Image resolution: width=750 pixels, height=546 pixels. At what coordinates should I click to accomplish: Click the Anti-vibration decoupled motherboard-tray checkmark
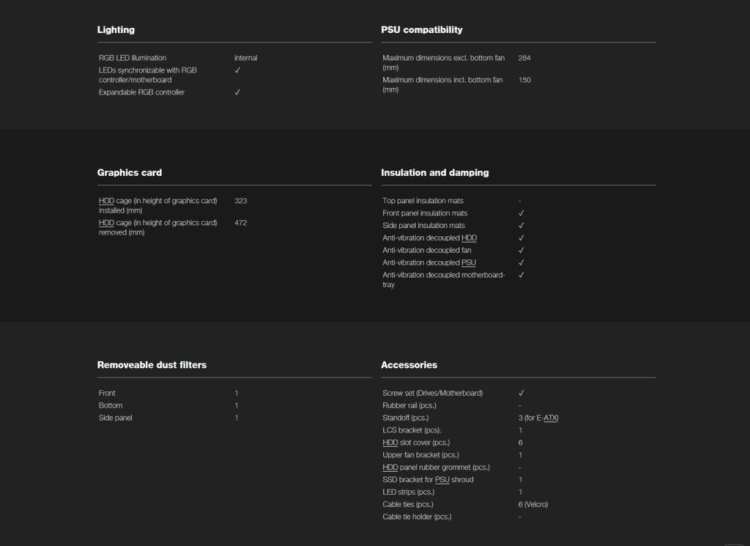521,274
